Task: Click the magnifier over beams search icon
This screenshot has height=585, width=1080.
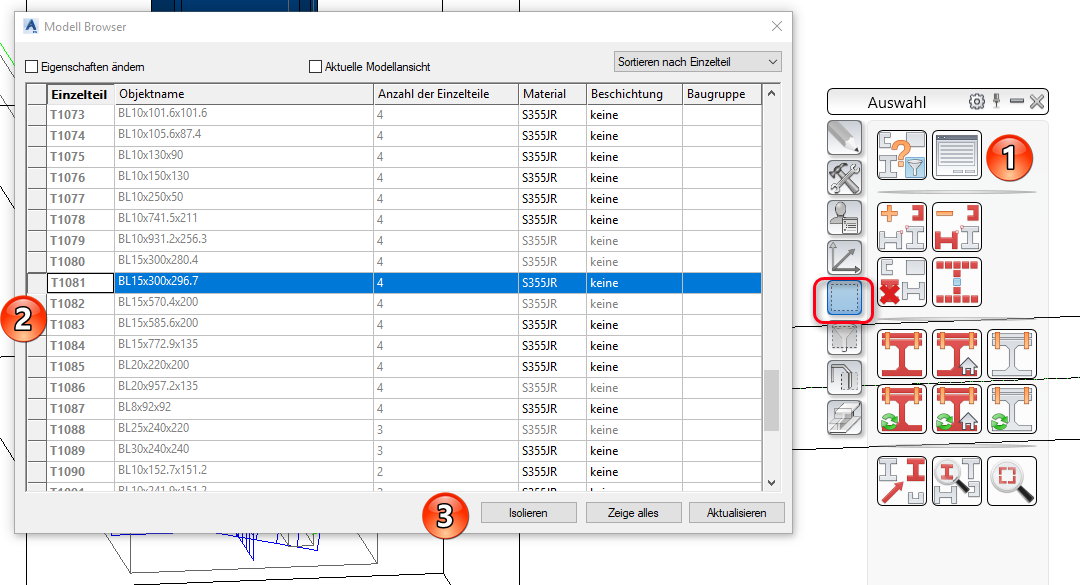Action: tap(957, 481)
